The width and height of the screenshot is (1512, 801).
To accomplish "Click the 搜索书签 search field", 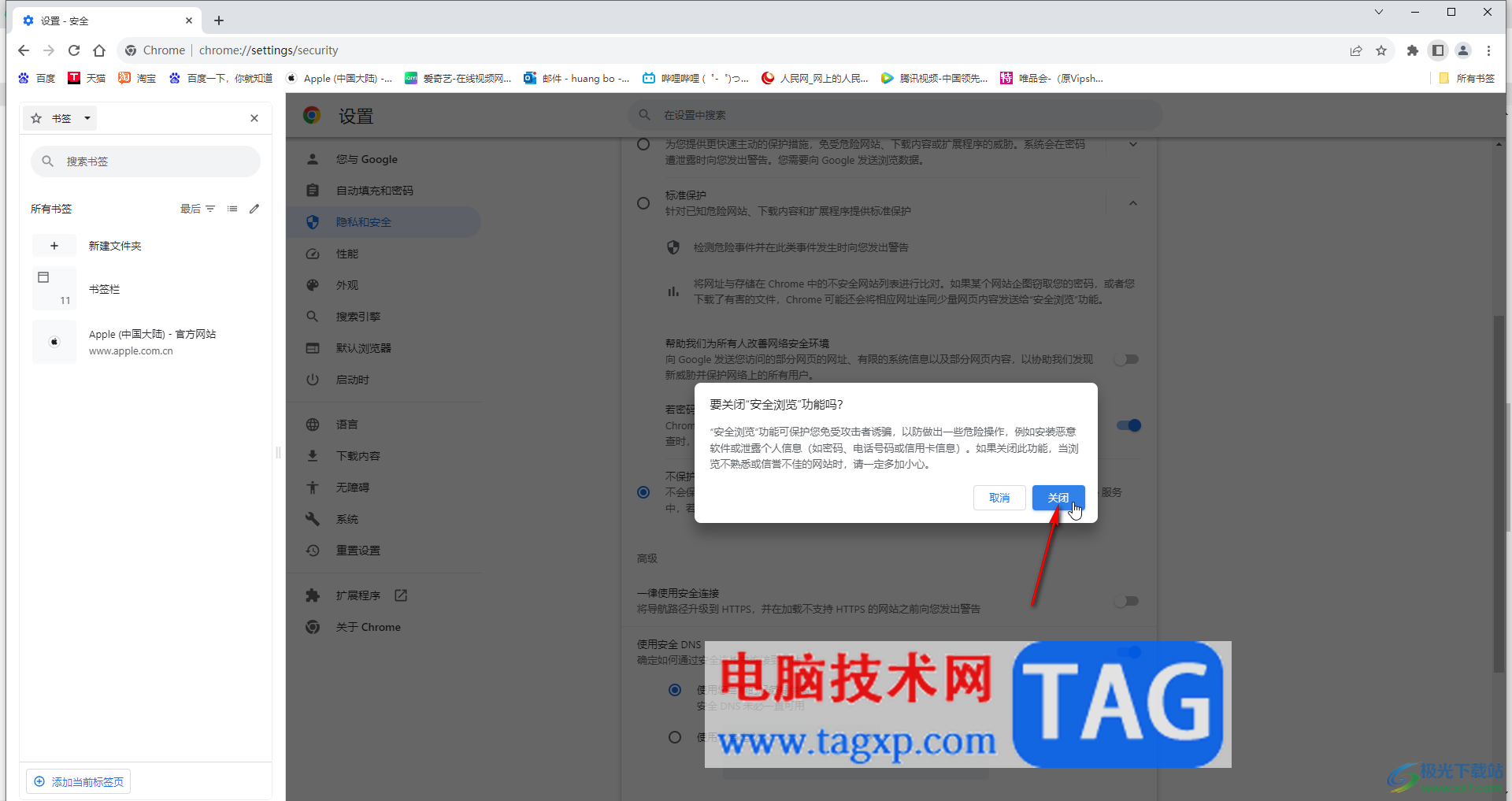I will click(146, 161).
